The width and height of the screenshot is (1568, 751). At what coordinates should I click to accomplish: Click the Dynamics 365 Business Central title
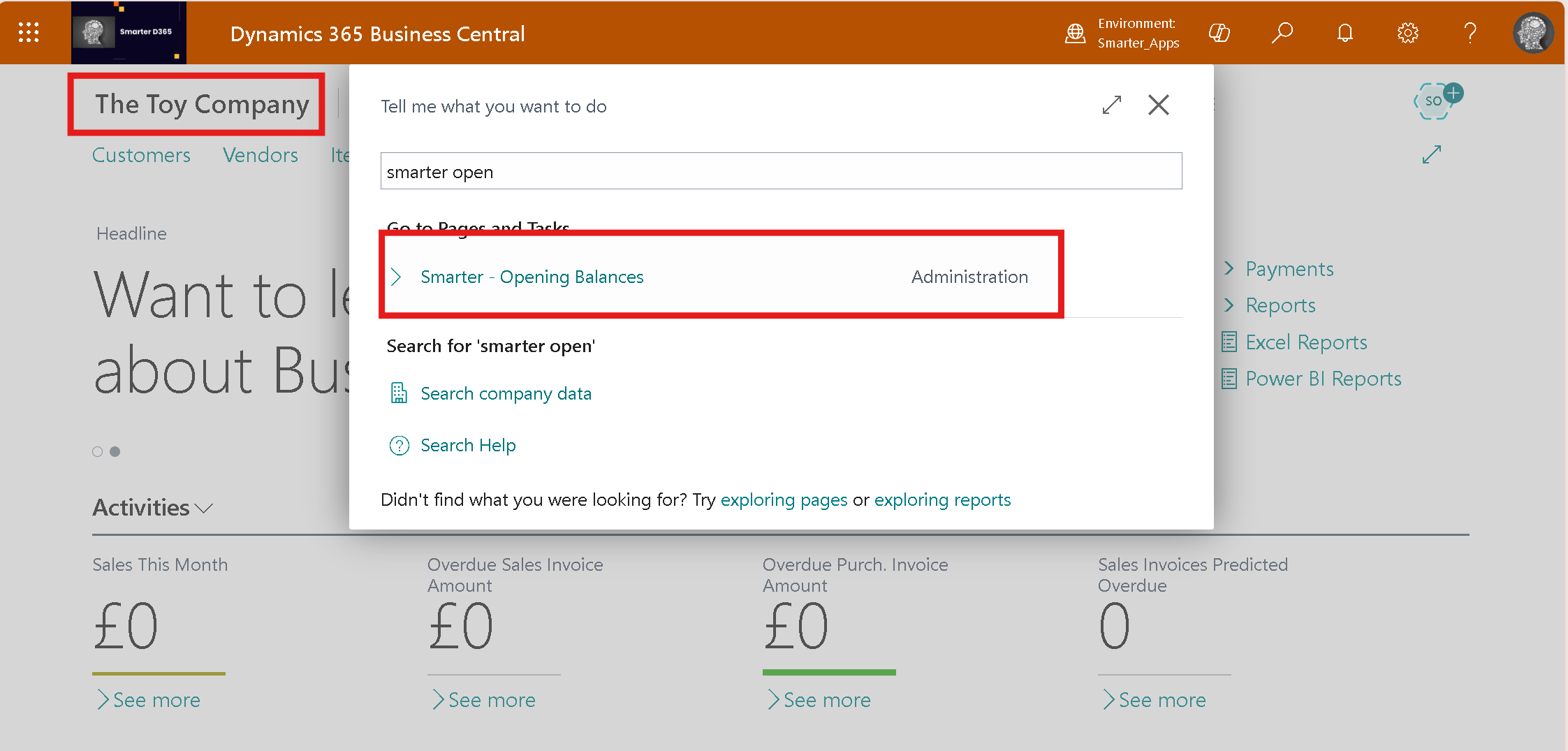377,34
